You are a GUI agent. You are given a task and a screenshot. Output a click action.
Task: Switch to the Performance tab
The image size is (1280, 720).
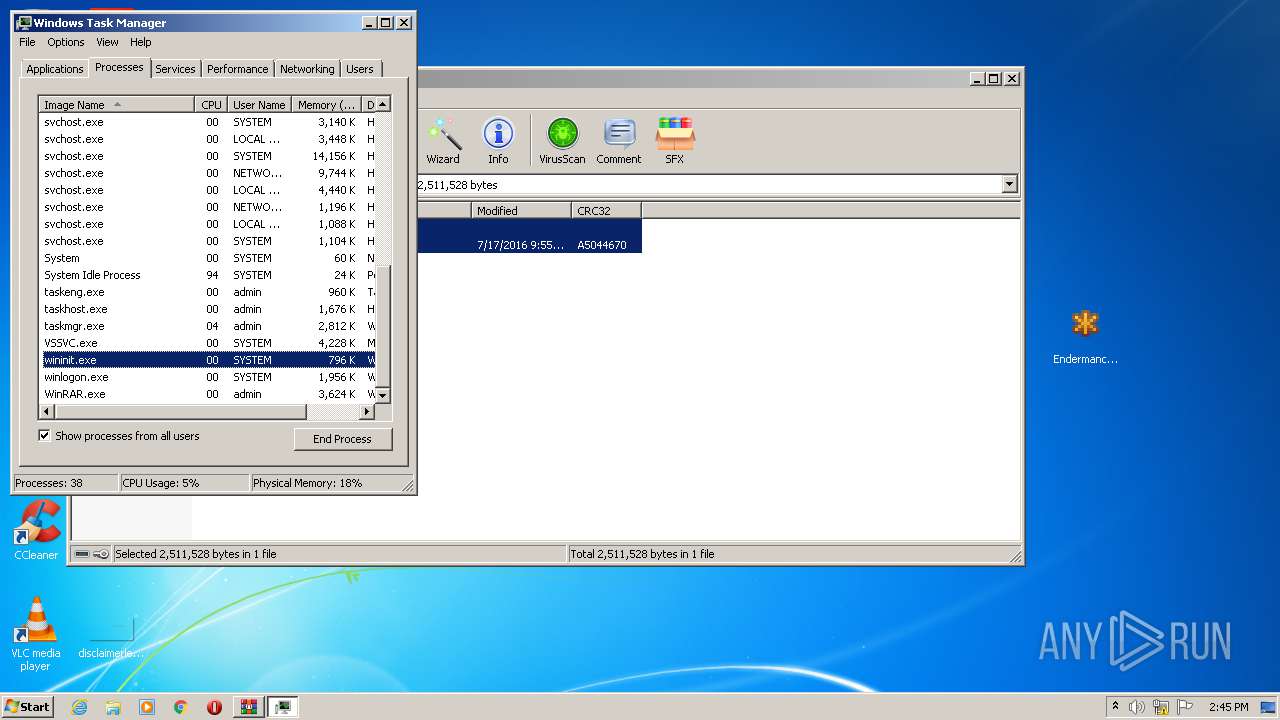pyautogui.click(x=237, y=69)
